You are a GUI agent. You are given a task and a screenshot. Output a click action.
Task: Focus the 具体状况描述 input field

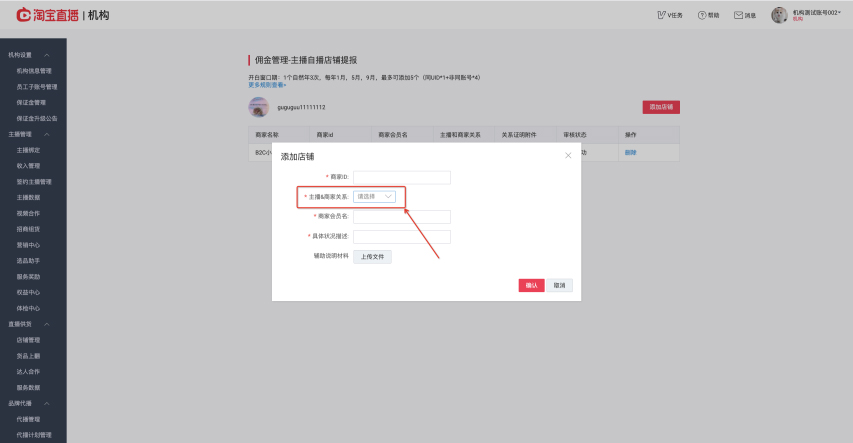point(401,237)
